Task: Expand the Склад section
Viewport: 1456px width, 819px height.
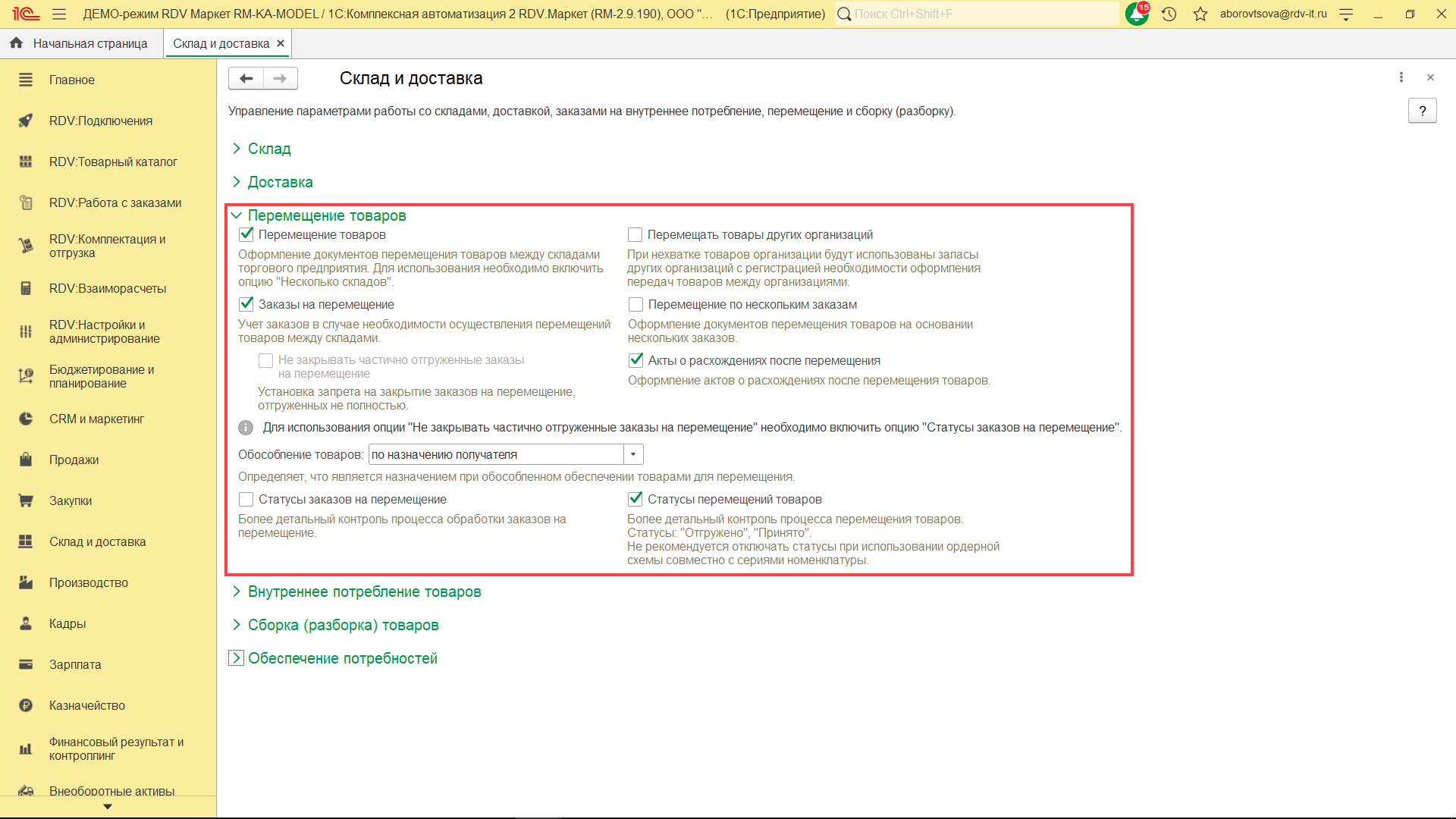Action: click(x=269, y=149)
